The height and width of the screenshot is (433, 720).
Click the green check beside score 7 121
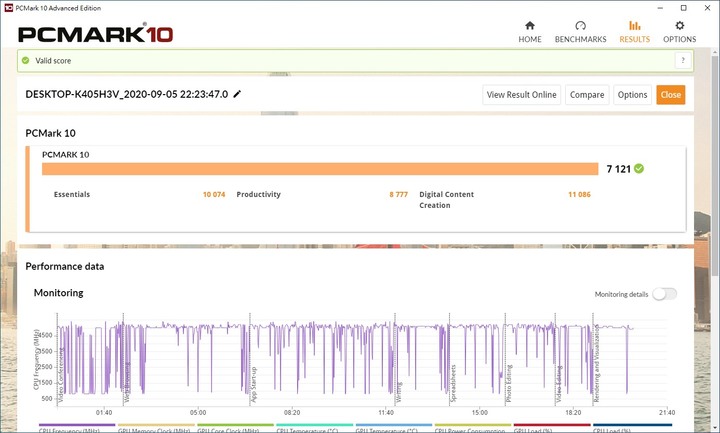point(639,169)
